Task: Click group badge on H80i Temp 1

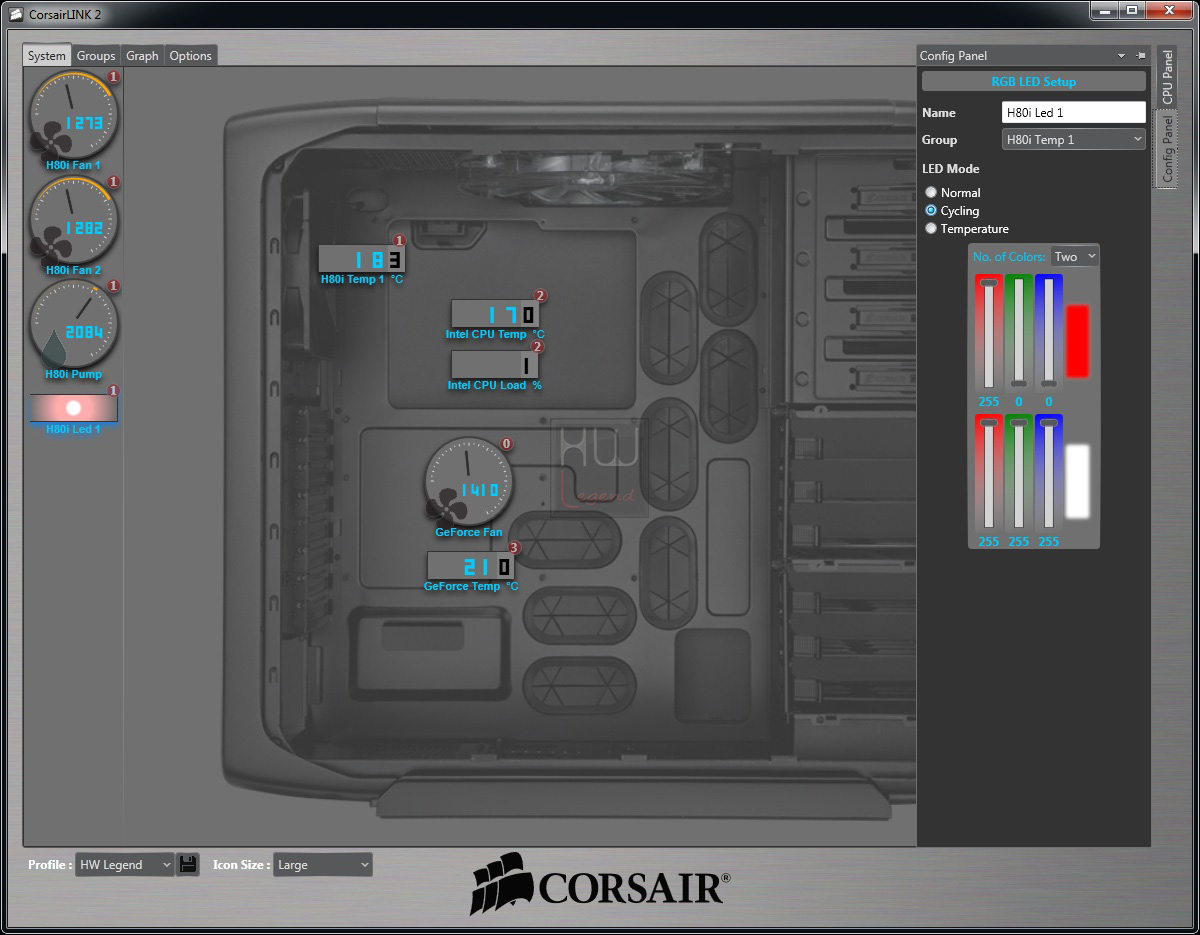Action: (399, 241)
